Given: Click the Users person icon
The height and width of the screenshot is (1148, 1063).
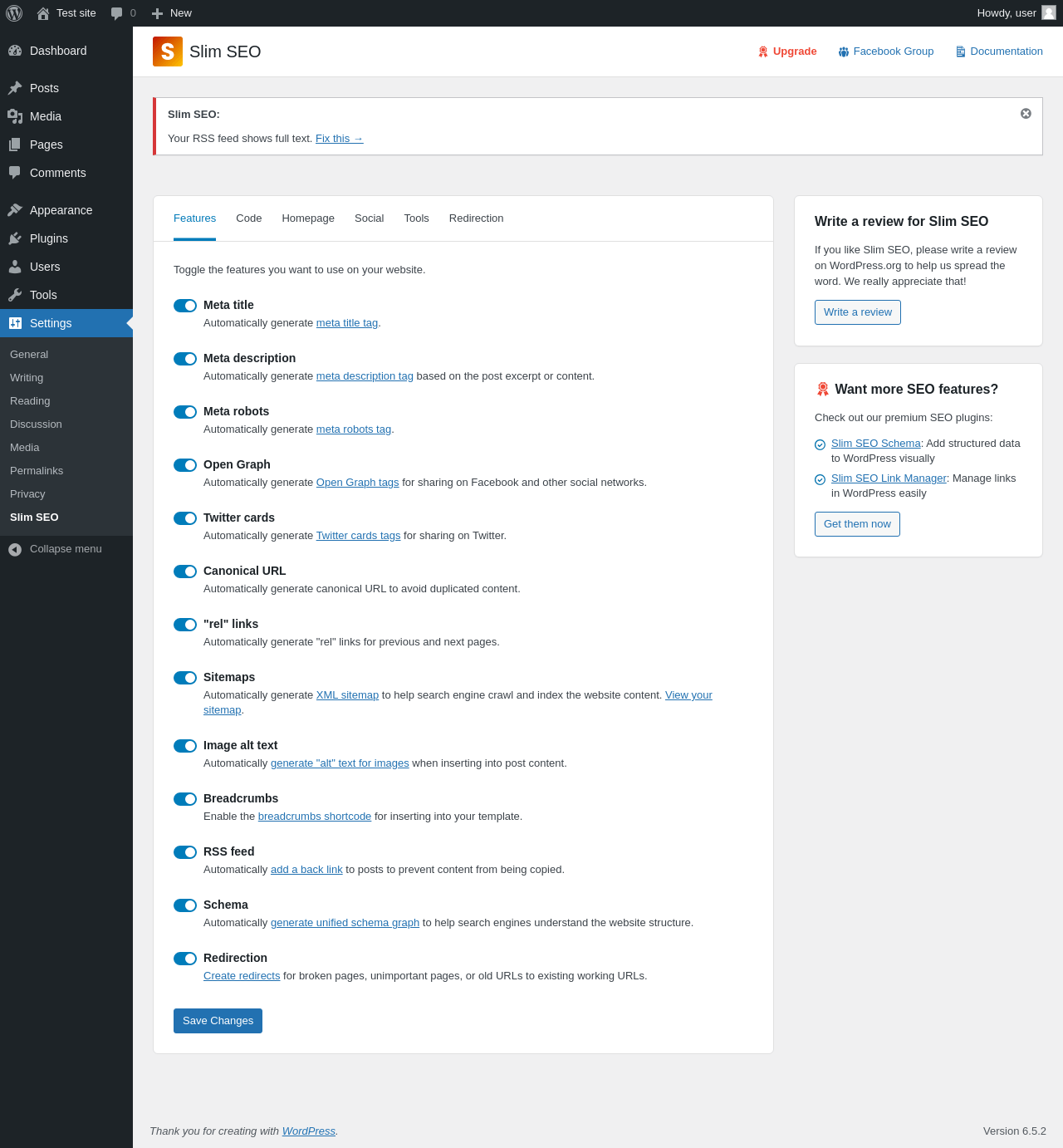Looking at the screenshot, I should (x=15, y=267).
